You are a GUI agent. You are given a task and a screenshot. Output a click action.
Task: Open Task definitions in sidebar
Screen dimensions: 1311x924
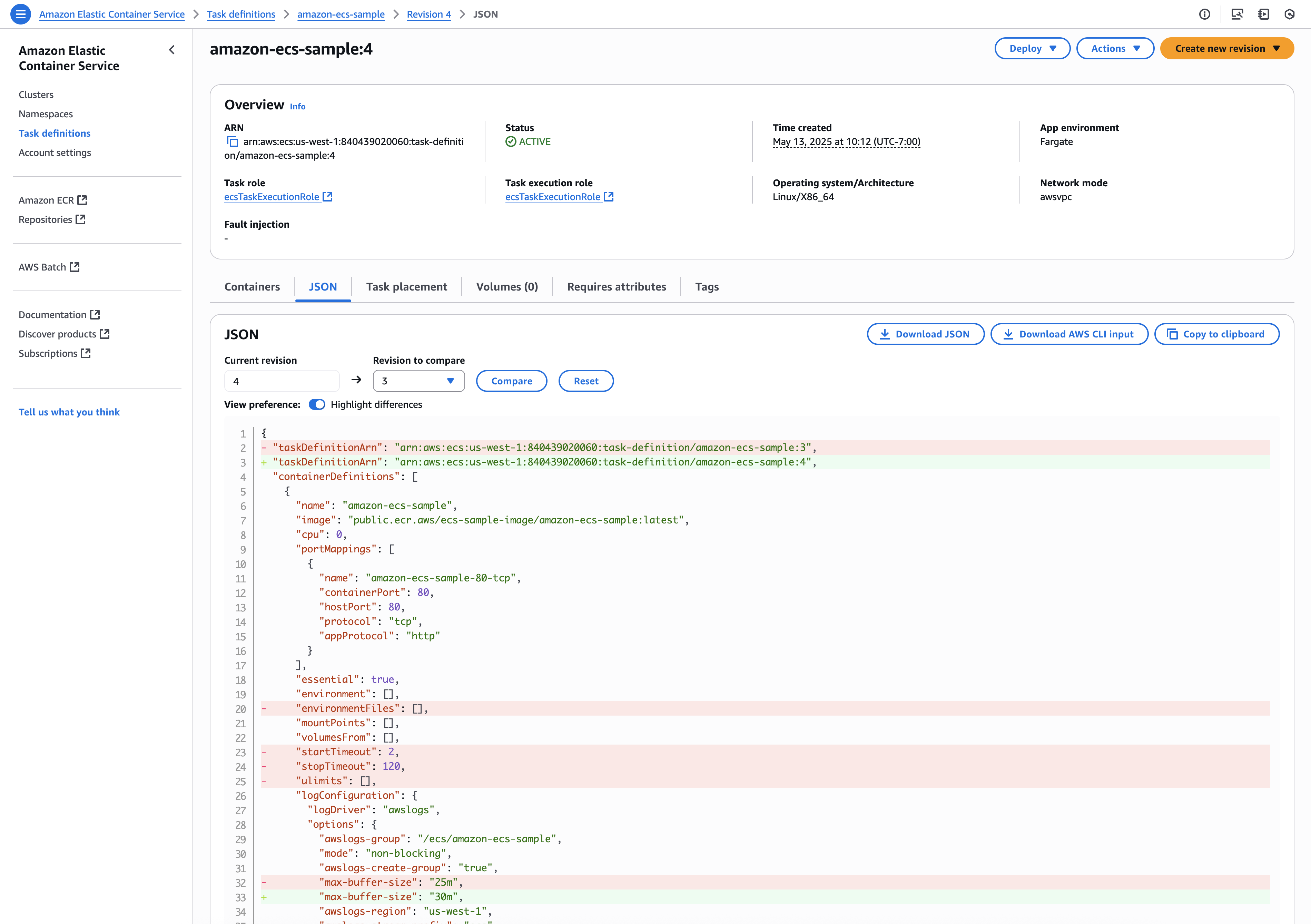click(x=54, y=133)
